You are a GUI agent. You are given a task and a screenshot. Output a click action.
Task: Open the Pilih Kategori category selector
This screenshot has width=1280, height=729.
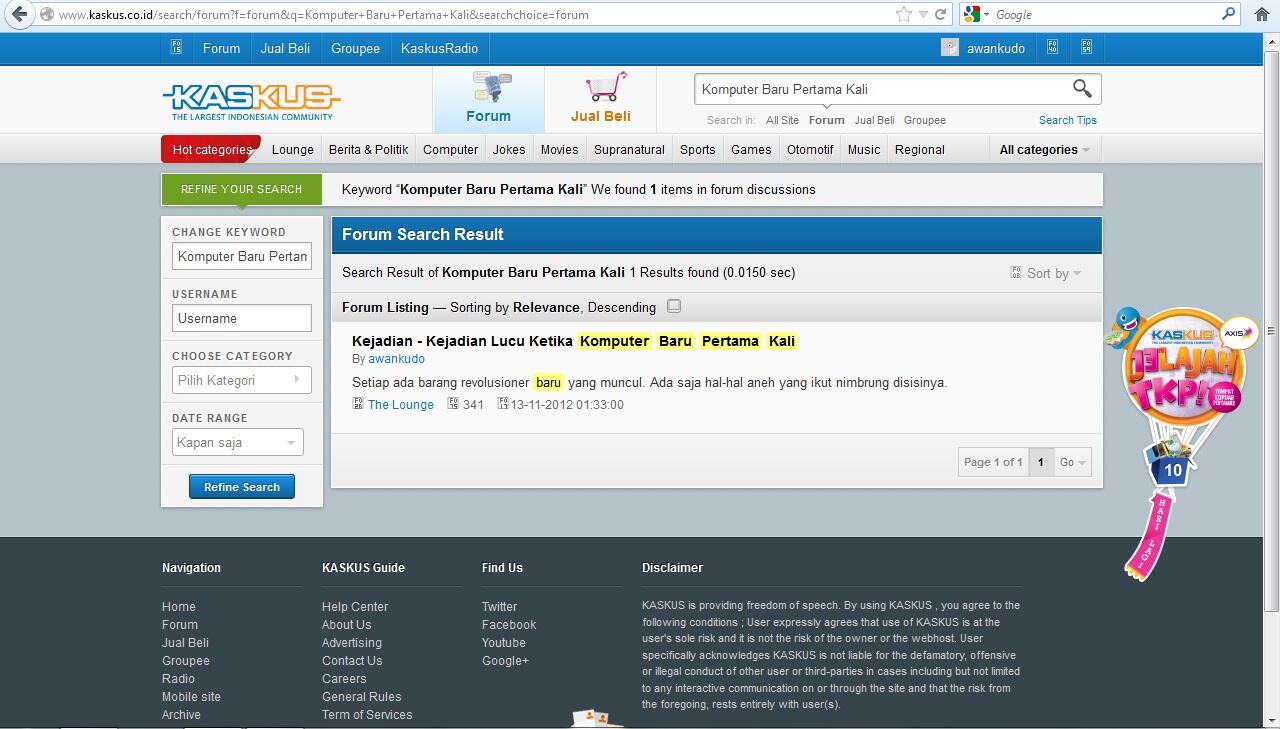[x=241, y=380]
